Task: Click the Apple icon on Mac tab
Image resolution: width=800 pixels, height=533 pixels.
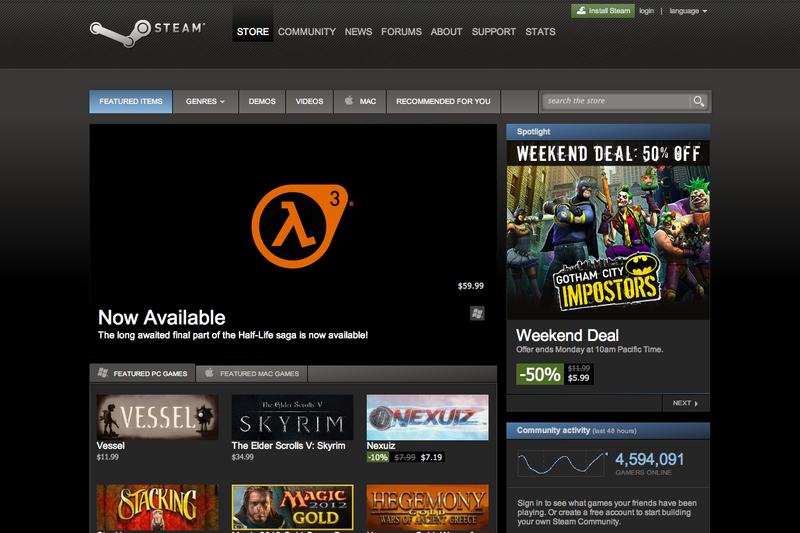Action: [349, 101]
